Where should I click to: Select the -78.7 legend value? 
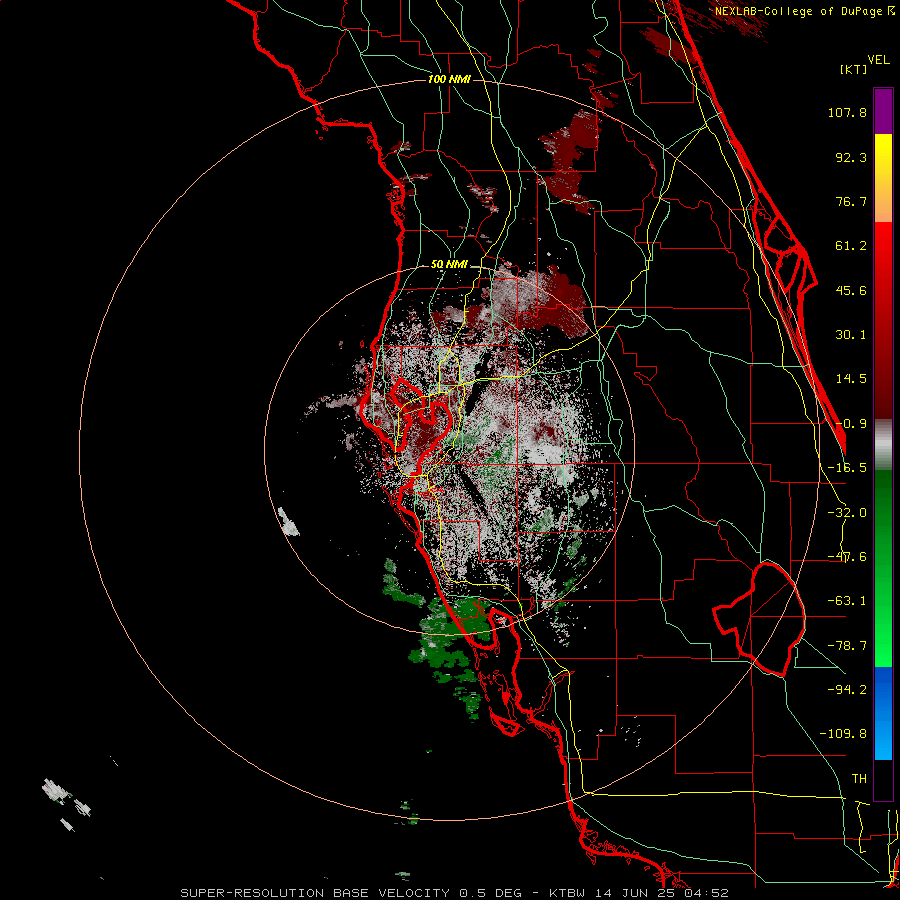(847, 646)
